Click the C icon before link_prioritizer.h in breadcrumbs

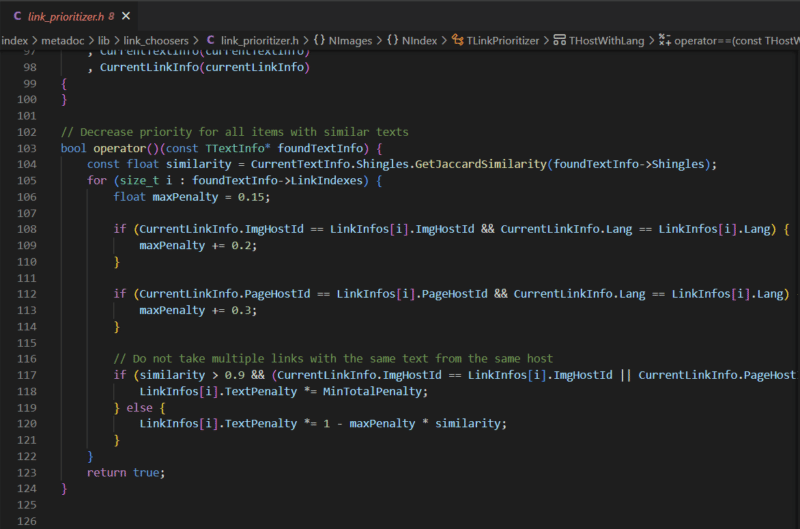pyautogui.click(x=210, y=40)
